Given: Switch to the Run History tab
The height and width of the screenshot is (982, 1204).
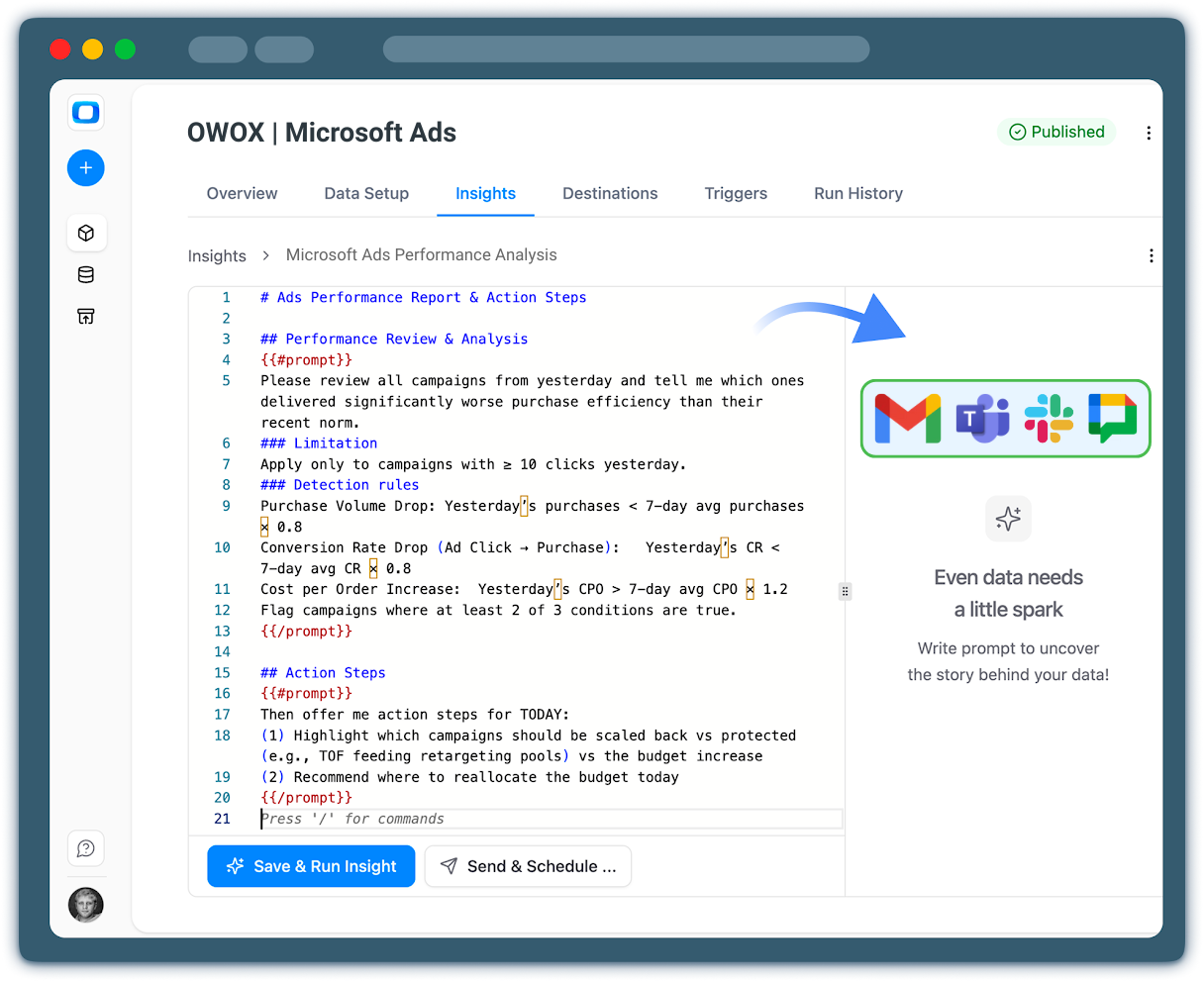Looking at the screenshot, I should pos(857,193).
